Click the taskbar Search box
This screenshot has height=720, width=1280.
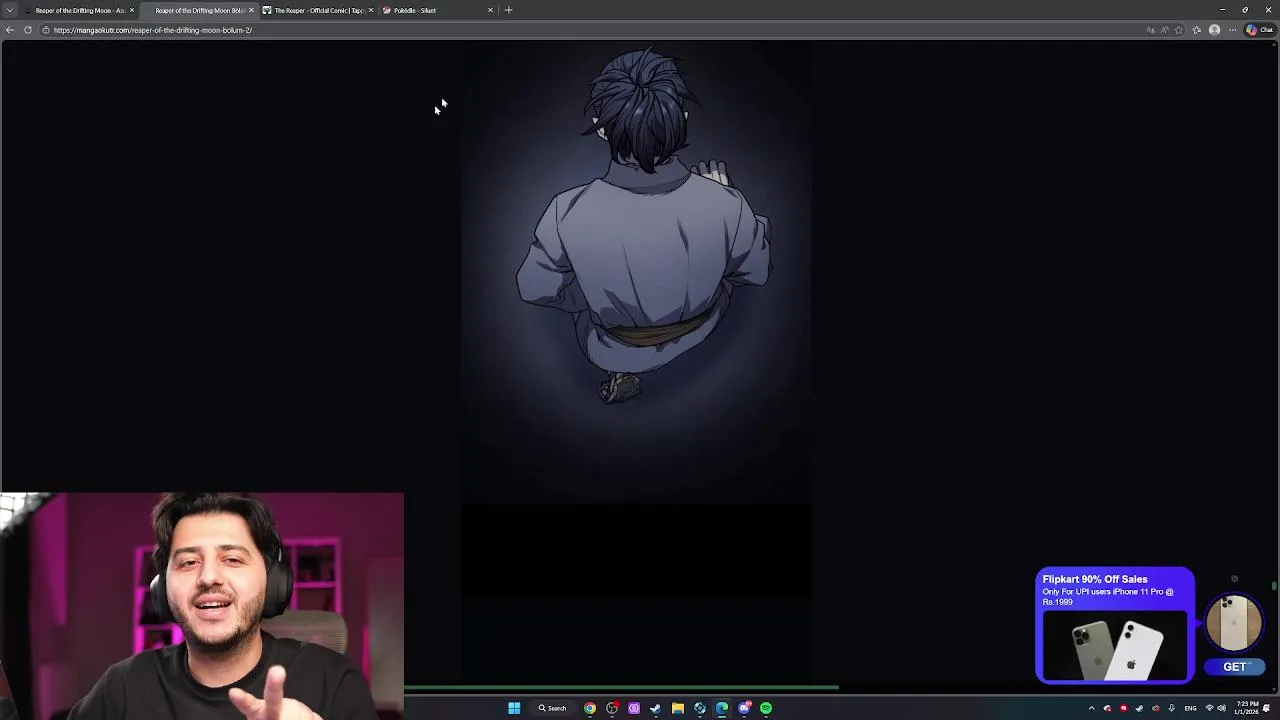click(x=552, y=708)
